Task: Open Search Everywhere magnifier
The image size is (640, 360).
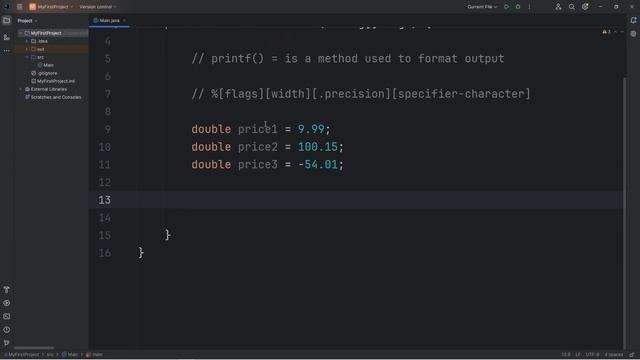Action: (571, 7)
